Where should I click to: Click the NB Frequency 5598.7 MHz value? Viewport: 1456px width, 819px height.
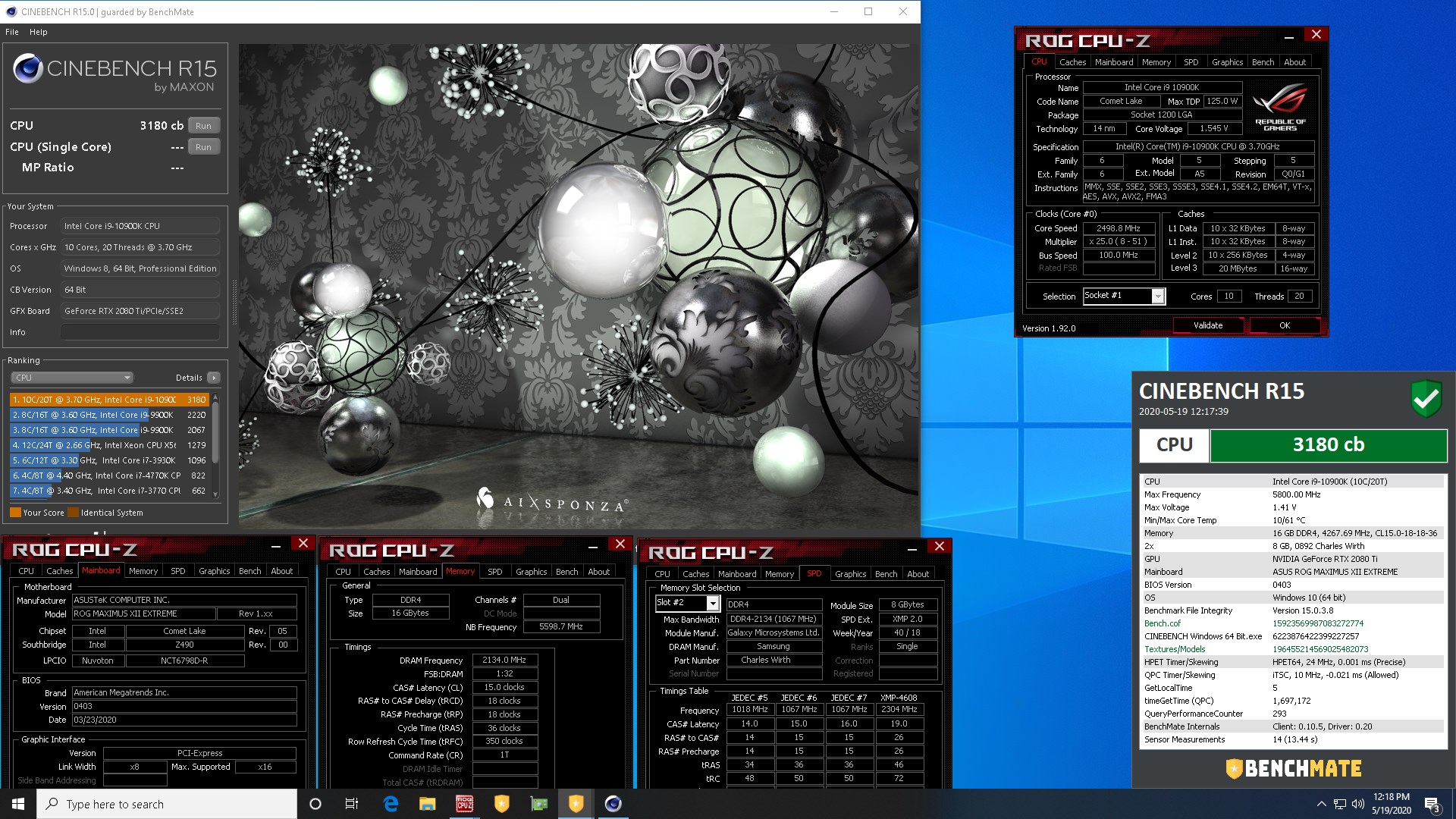[x=561, y=627]
